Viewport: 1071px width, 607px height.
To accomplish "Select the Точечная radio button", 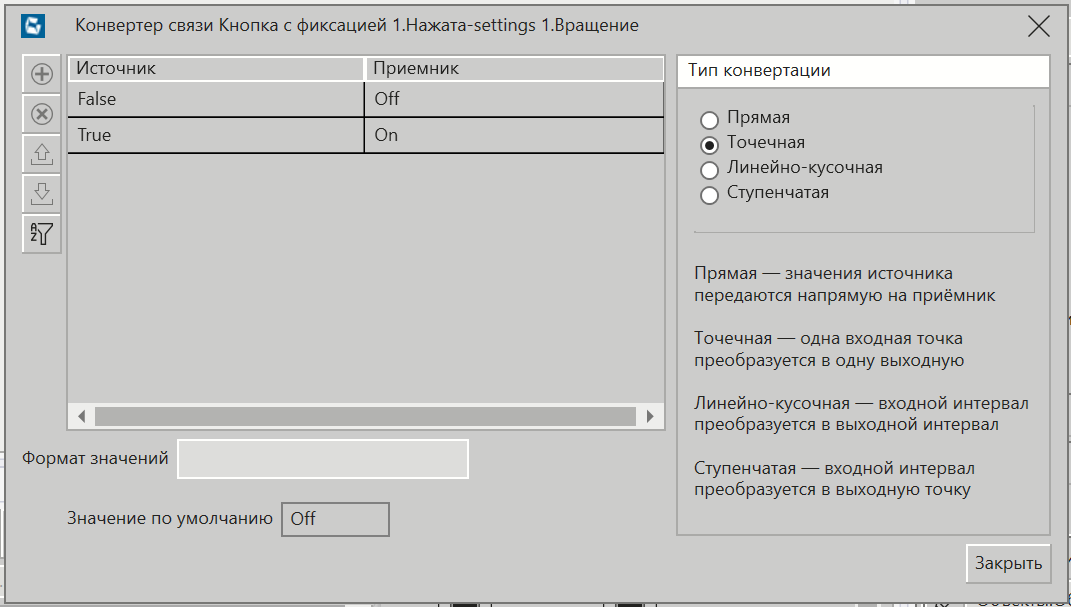I will [710, 144].
